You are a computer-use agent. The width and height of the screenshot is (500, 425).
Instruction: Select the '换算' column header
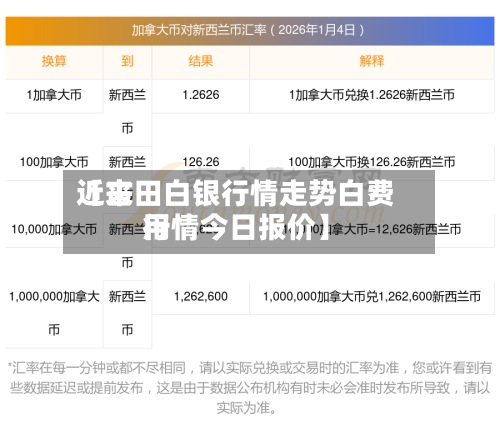54,61
